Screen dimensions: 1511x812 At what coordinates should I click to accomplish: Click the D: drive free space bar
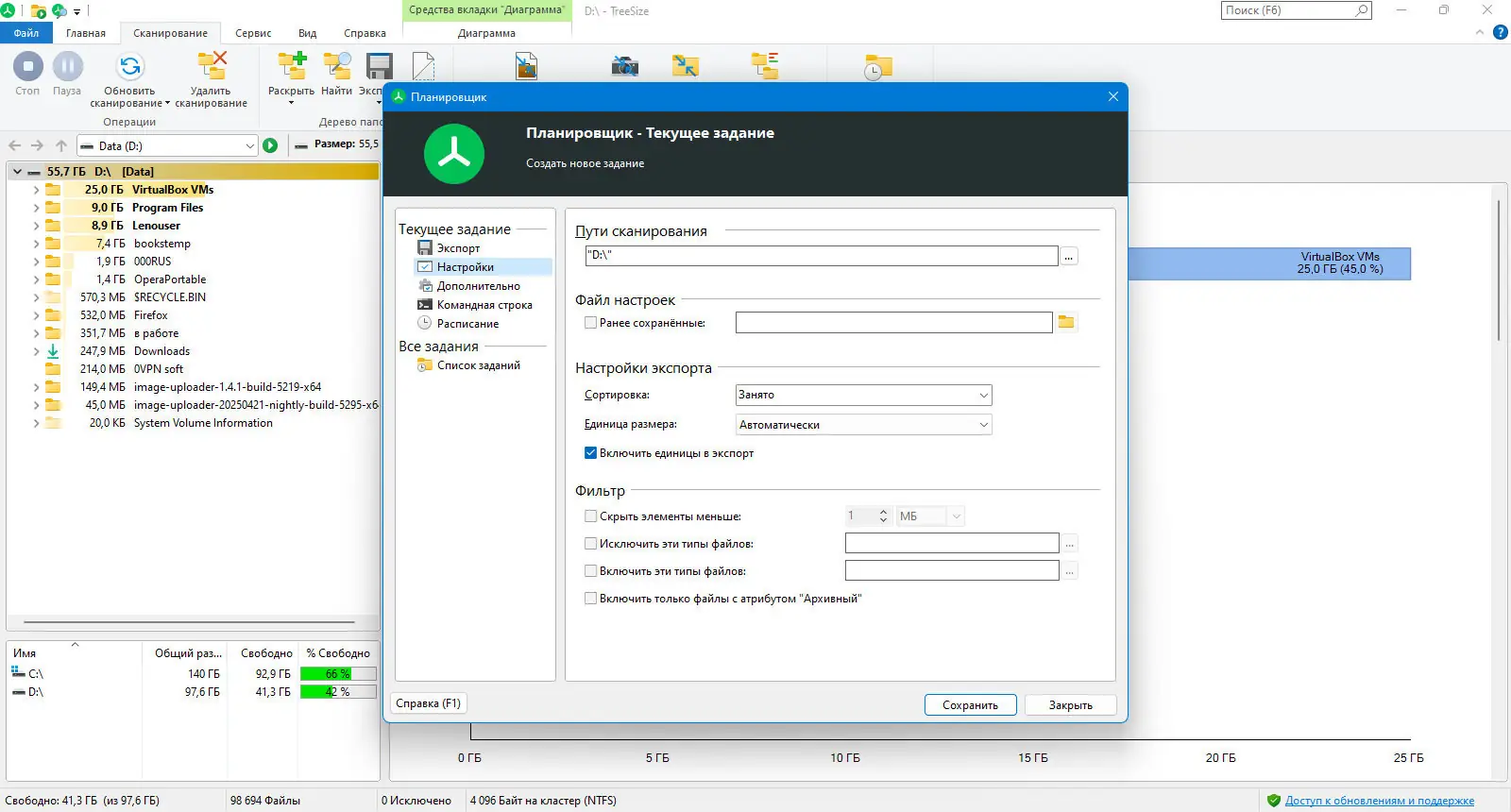[x=338, y=692]
